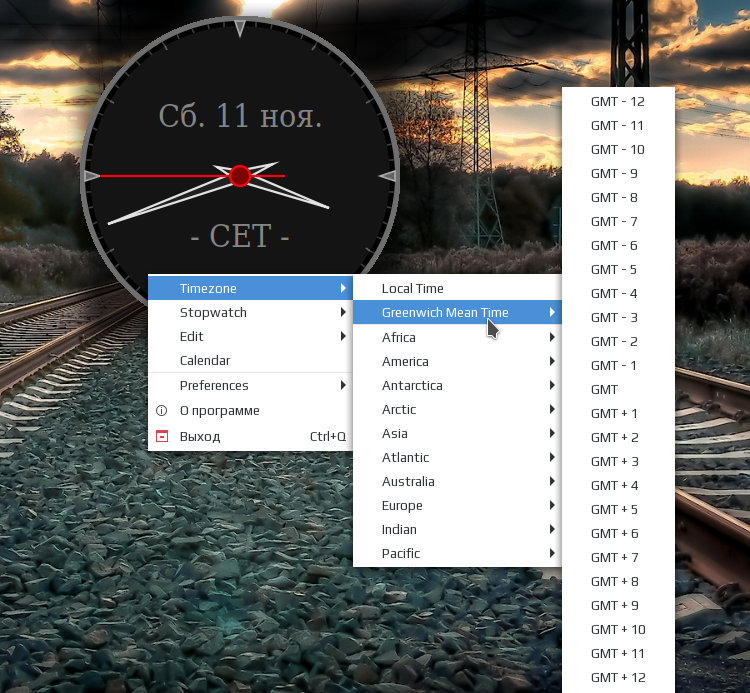Set timezone to GMT + 10

[618, 629]
